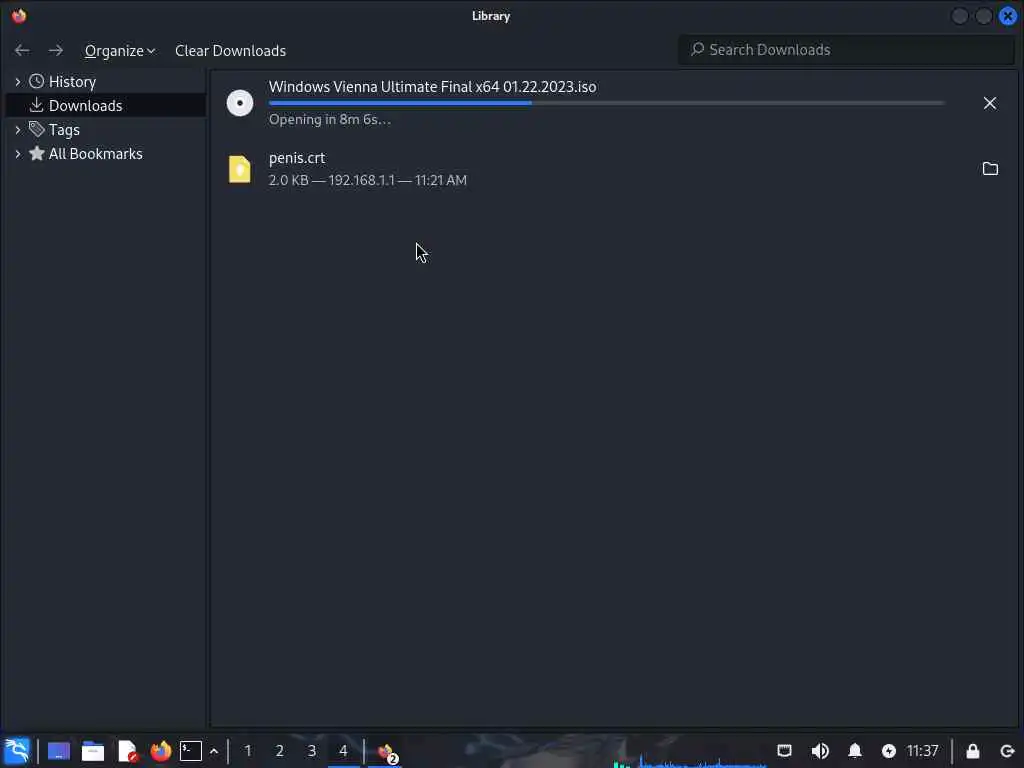Open the terminal emulator from the taskbar
The height and width of the screenshot is (768, 1024).
tap(191, 751)
